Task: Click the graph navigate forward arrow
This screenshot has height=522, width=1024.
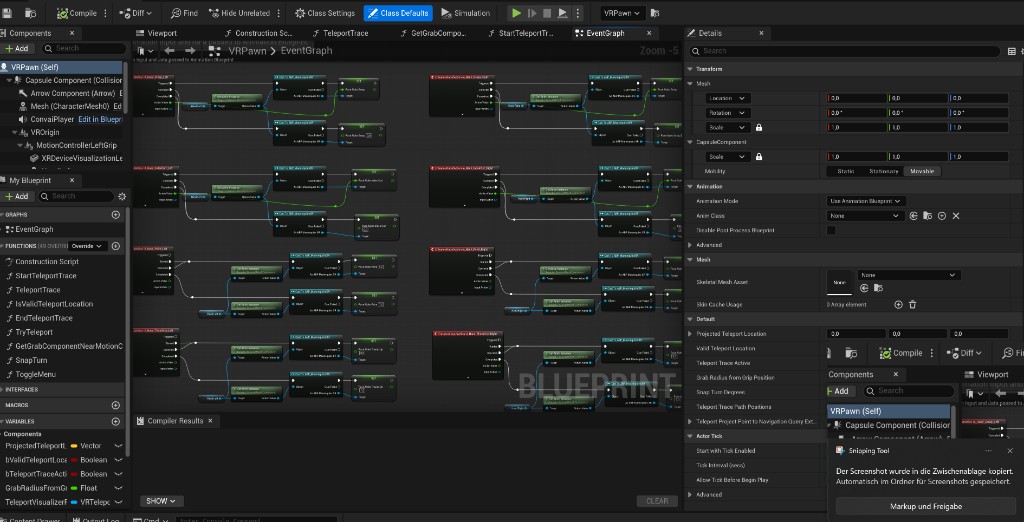Action: click(x=190, y=50)
